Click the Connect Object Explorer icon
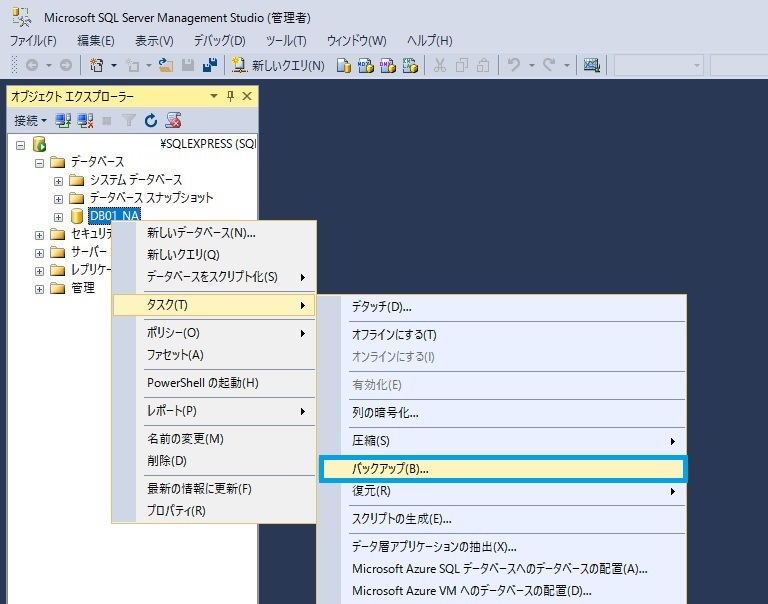 click(63, 120)
